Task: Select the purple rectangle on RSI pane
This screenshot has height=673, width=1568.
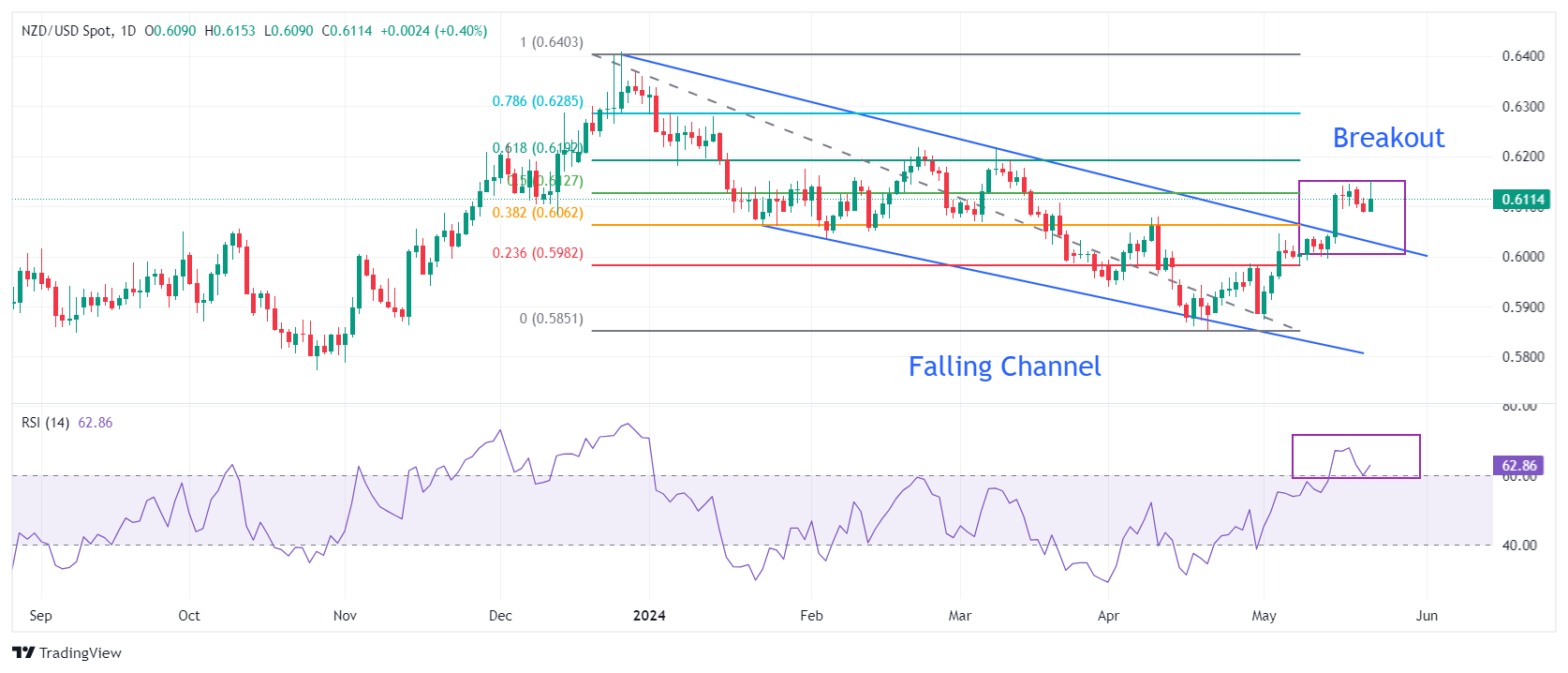Action: 1355,456
